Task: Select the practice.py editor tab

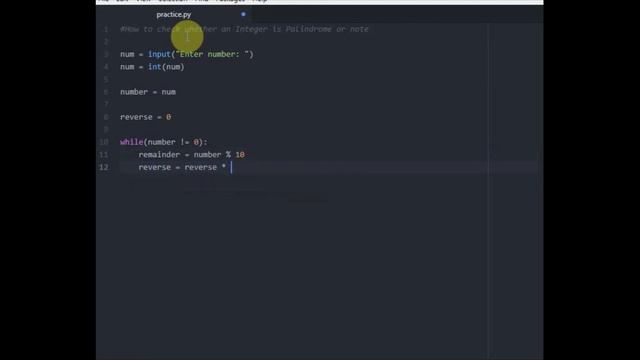Action: (x=174, y=15)
